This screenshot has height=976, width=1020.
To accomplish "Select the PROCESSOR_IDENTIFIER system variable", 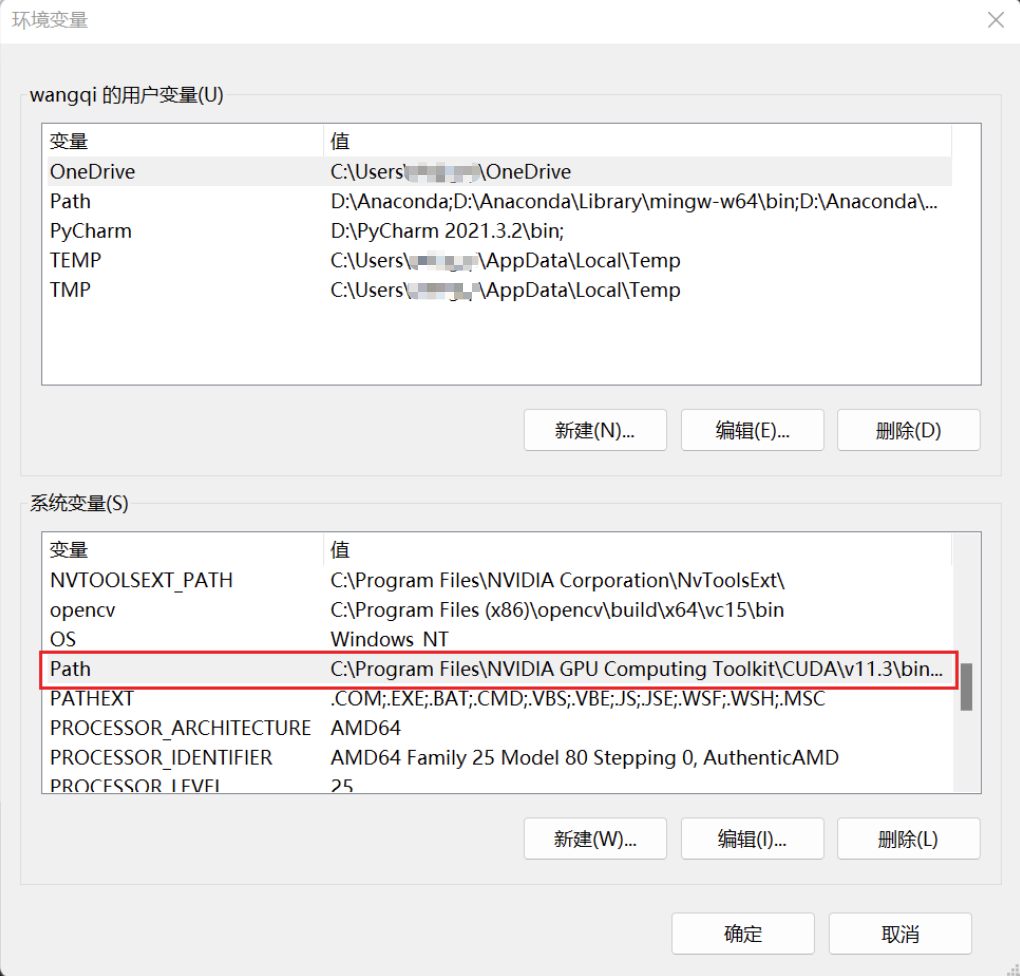I will tap(500, 757).
